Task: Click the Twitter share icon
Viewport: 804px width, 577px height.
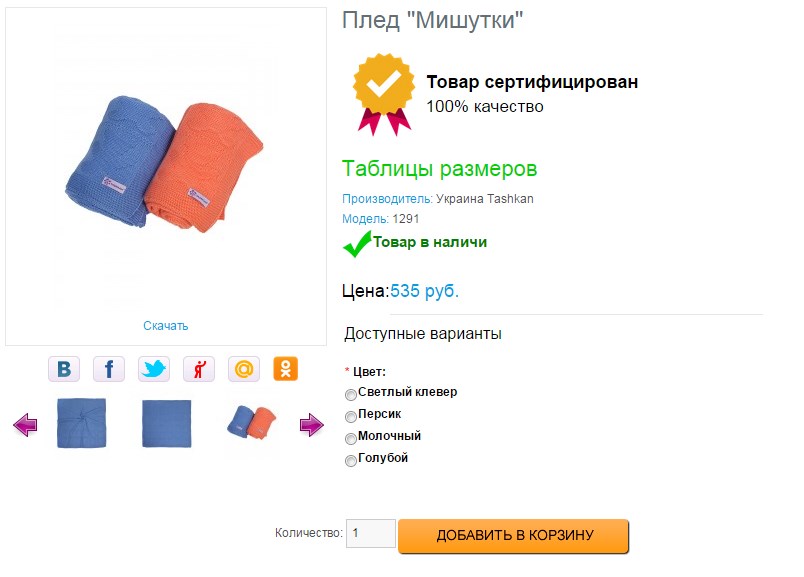Action: pos(154,369)
